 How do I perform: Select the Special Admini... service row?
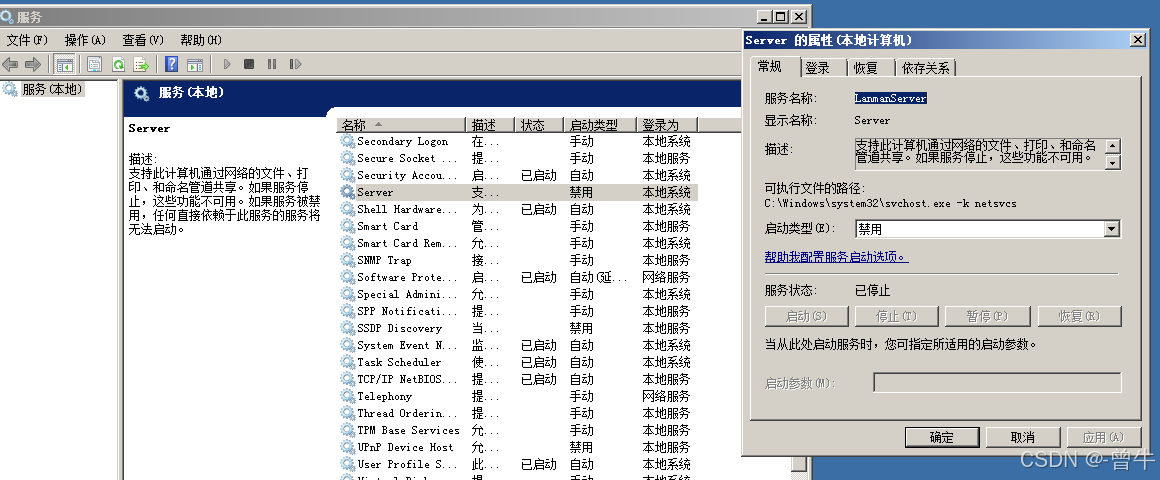tap(518, 294)
